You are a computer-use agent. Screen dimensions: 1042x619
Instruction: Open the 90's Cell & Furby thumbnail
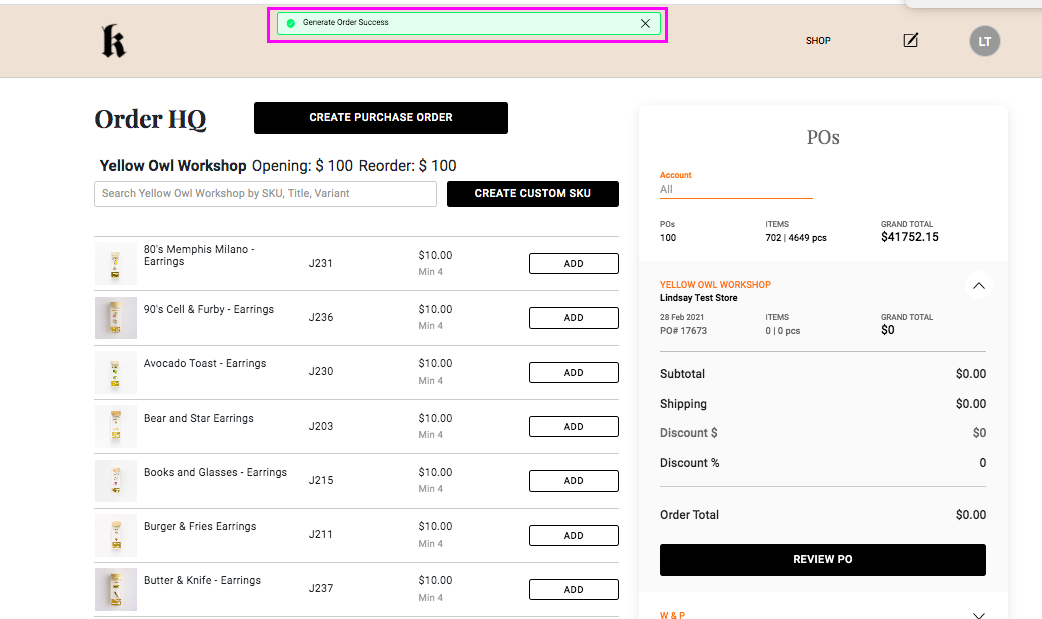116,318
